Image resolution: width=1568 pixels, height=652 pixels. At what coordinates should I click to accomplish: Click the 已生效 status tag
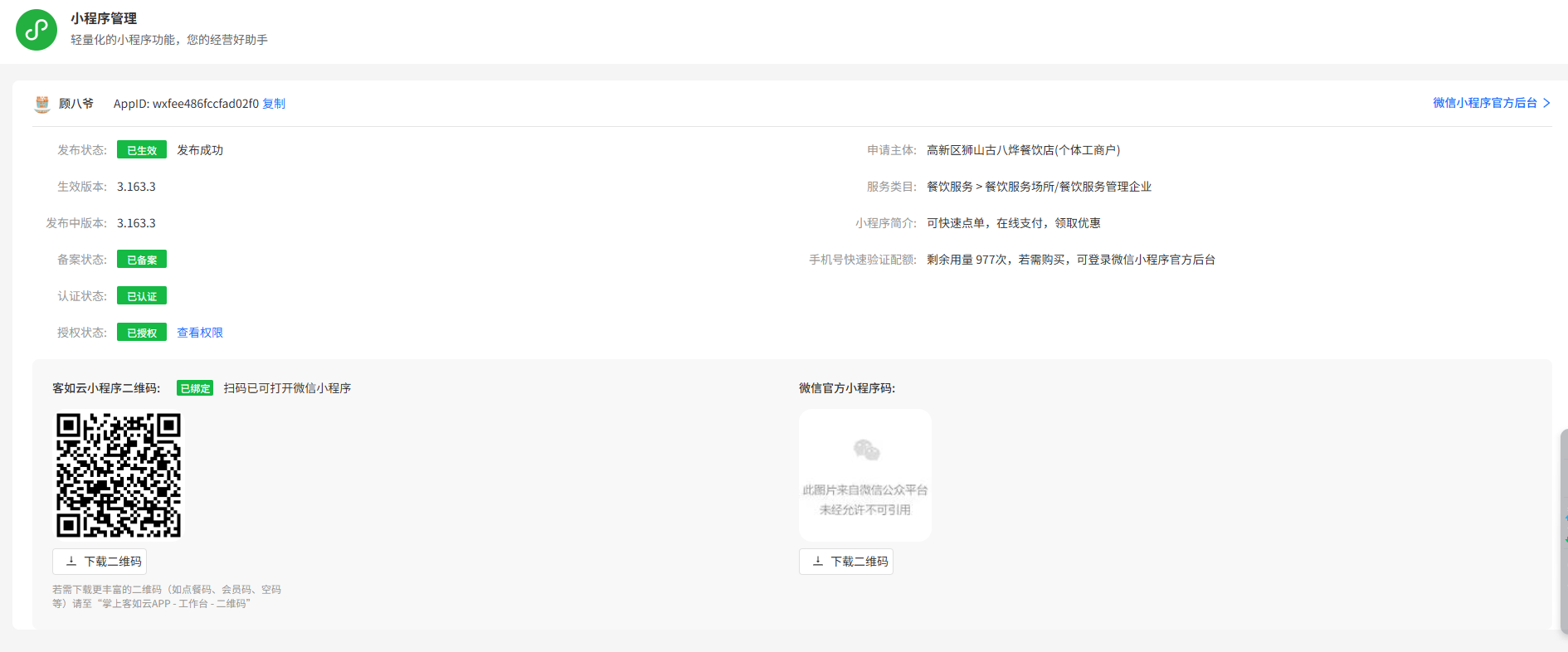pyautogui.click(x=142, y=150)
